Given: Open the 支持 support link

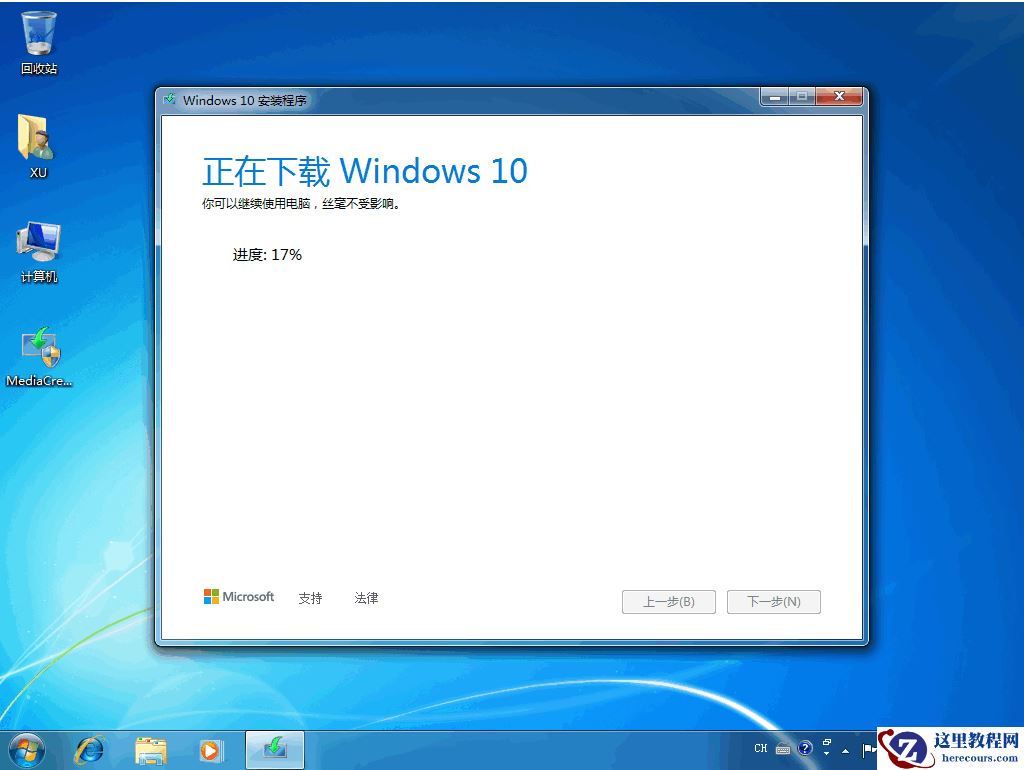Looking at the screenshot, I should [310, 597].
